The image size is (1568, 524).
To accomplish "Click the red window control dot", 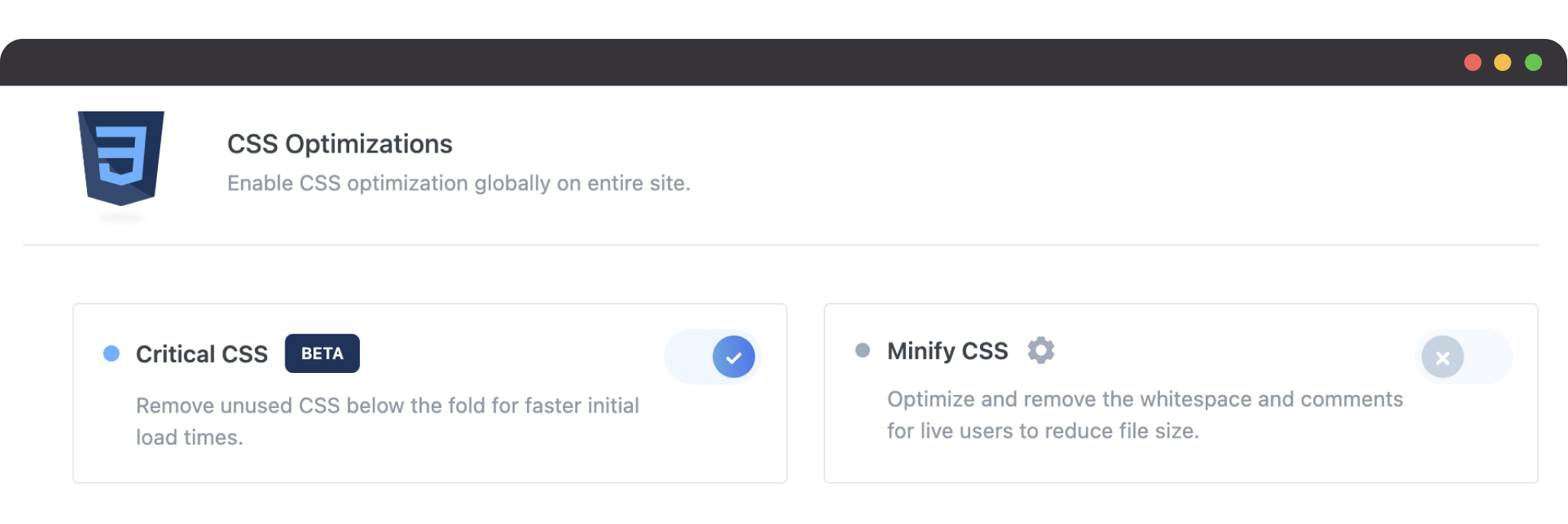I will (x=1473, y=63).
